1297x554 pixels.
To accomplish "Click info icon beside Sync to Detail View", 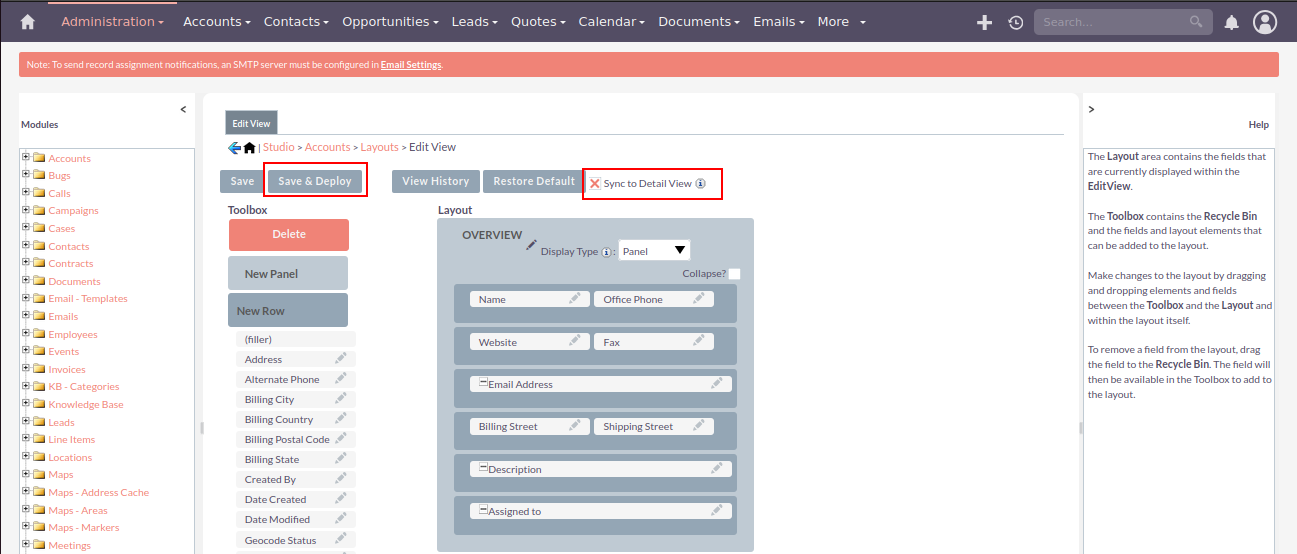I will 701,184.
